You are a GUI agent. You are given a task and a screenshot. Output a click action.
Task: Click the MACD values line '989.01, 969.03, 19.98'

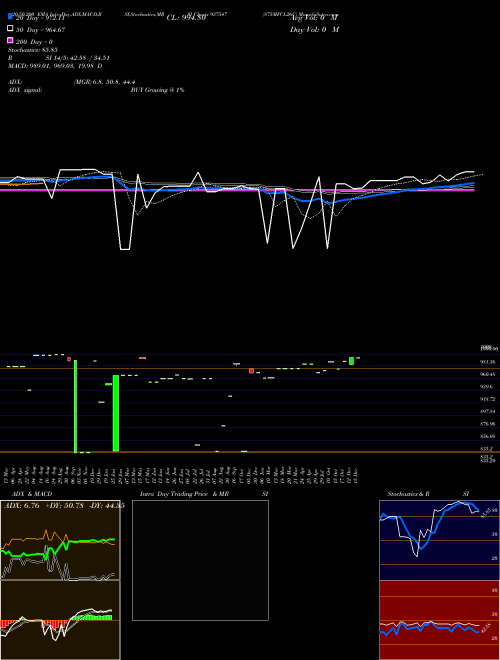pos(60,66)
